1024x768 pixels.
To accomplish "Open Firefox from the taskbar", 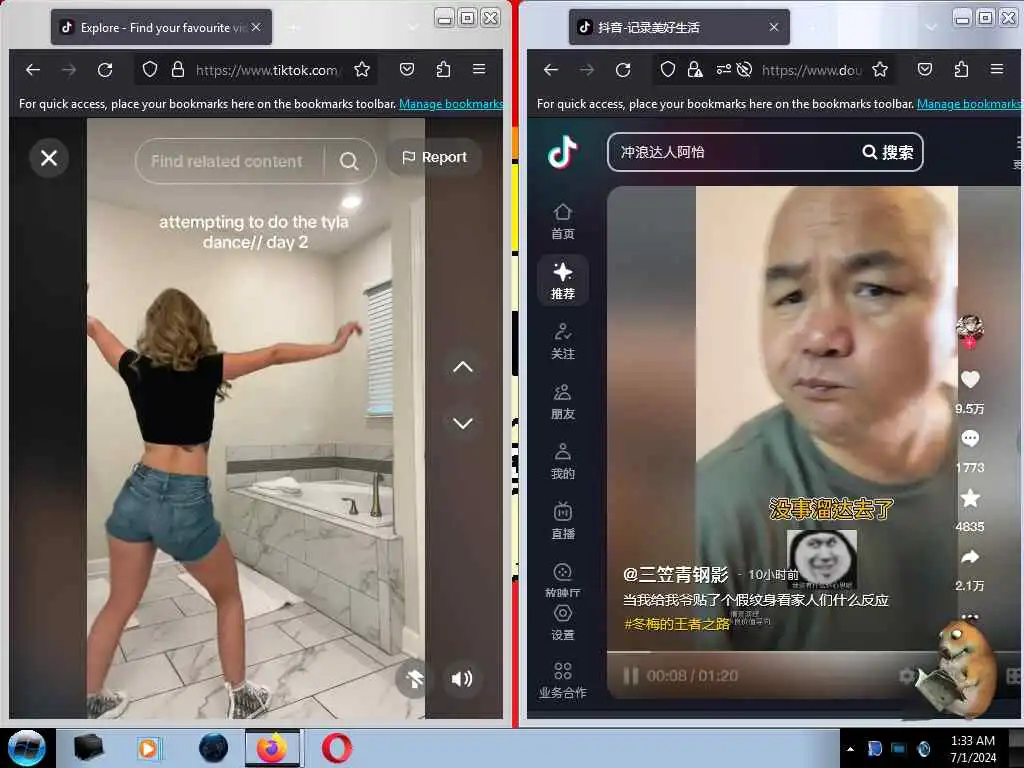I will point(272,748).
